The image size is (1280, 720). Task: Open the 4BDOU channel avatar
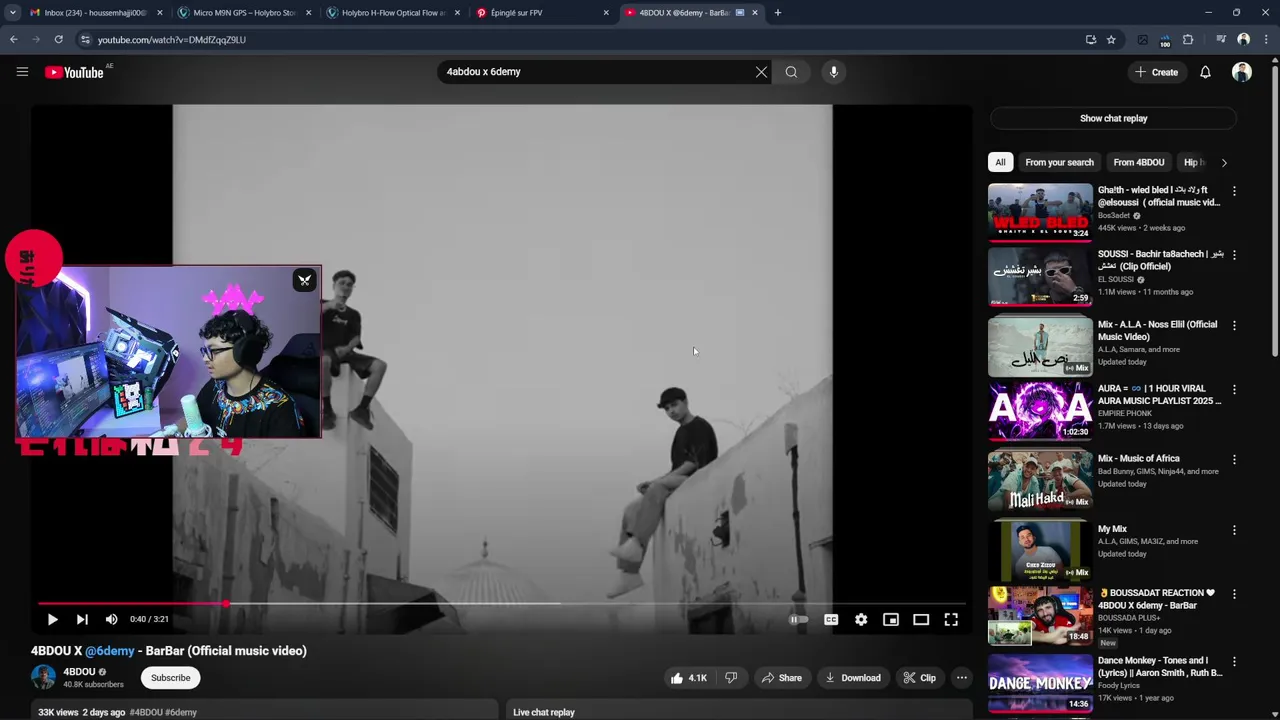(43, 677)
